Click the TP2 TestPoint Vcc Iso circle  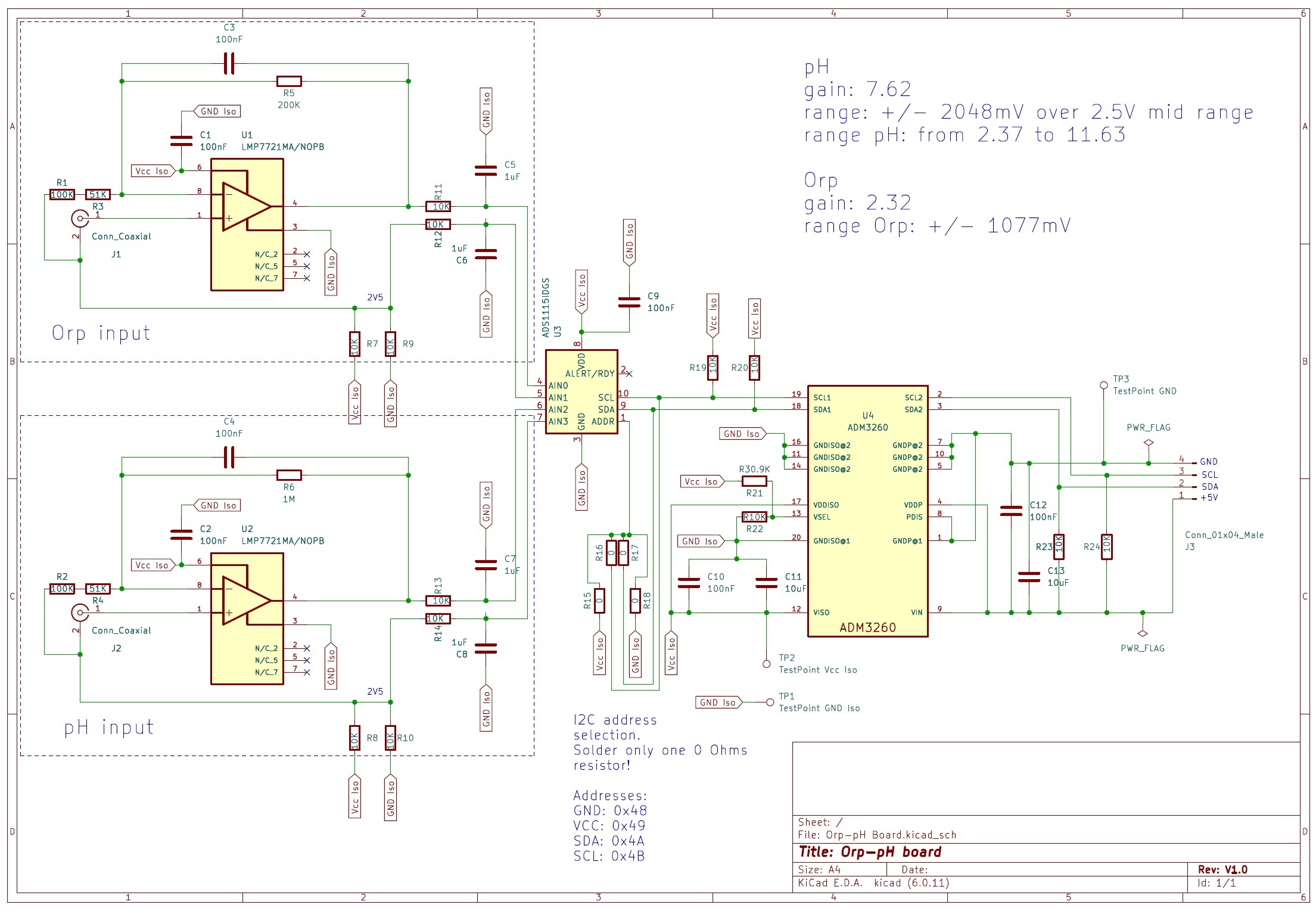(x=766, y=664)
